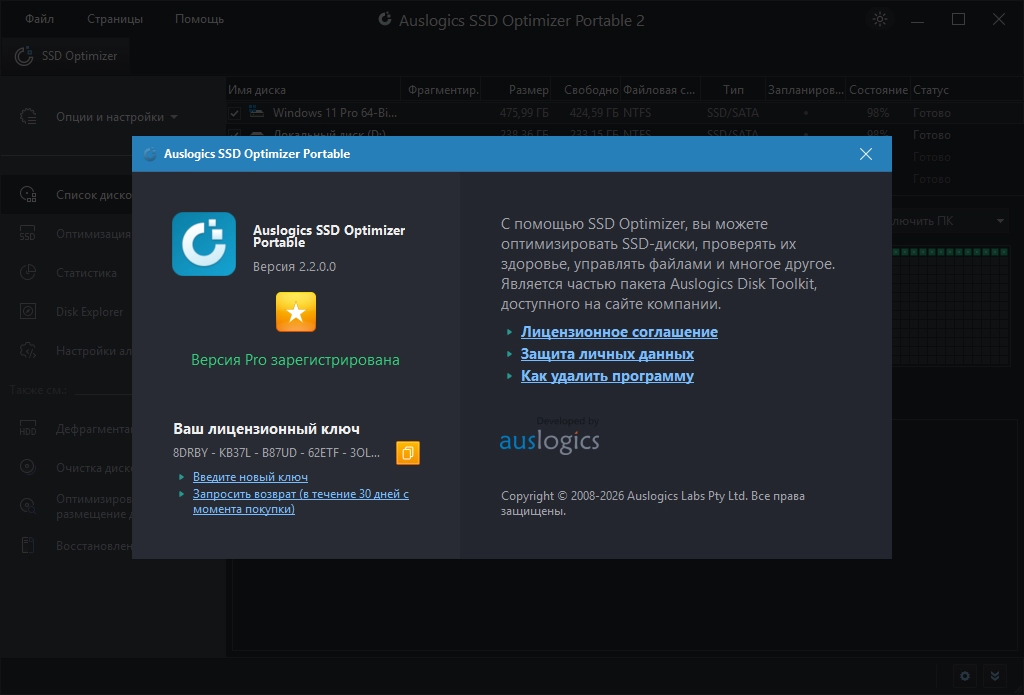Viewport: 1024px width, 695px height.
Task: Click the Disk Explorer icon
Action: 27,311
